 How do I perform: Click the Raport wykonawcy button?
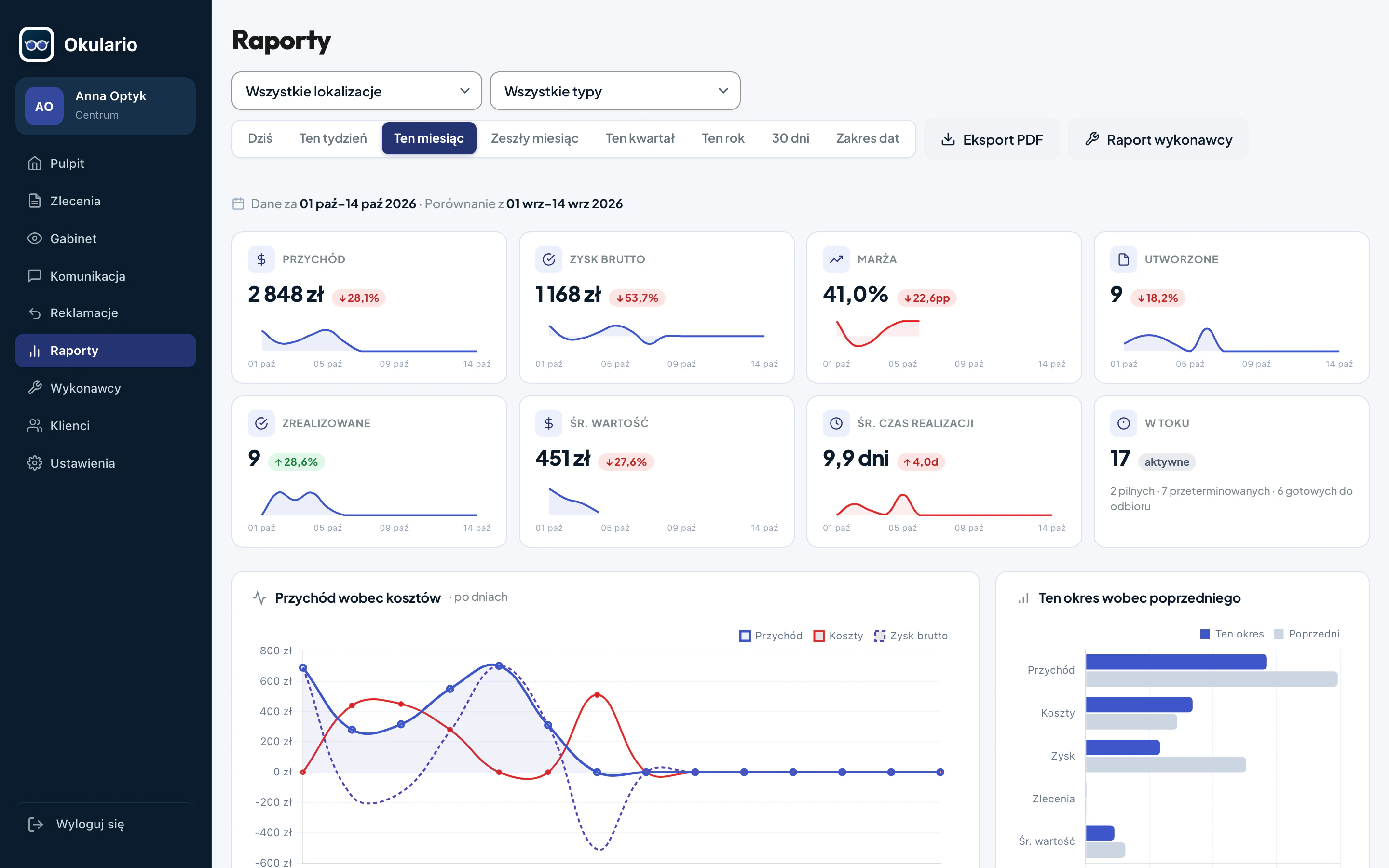coord(1158,139)
